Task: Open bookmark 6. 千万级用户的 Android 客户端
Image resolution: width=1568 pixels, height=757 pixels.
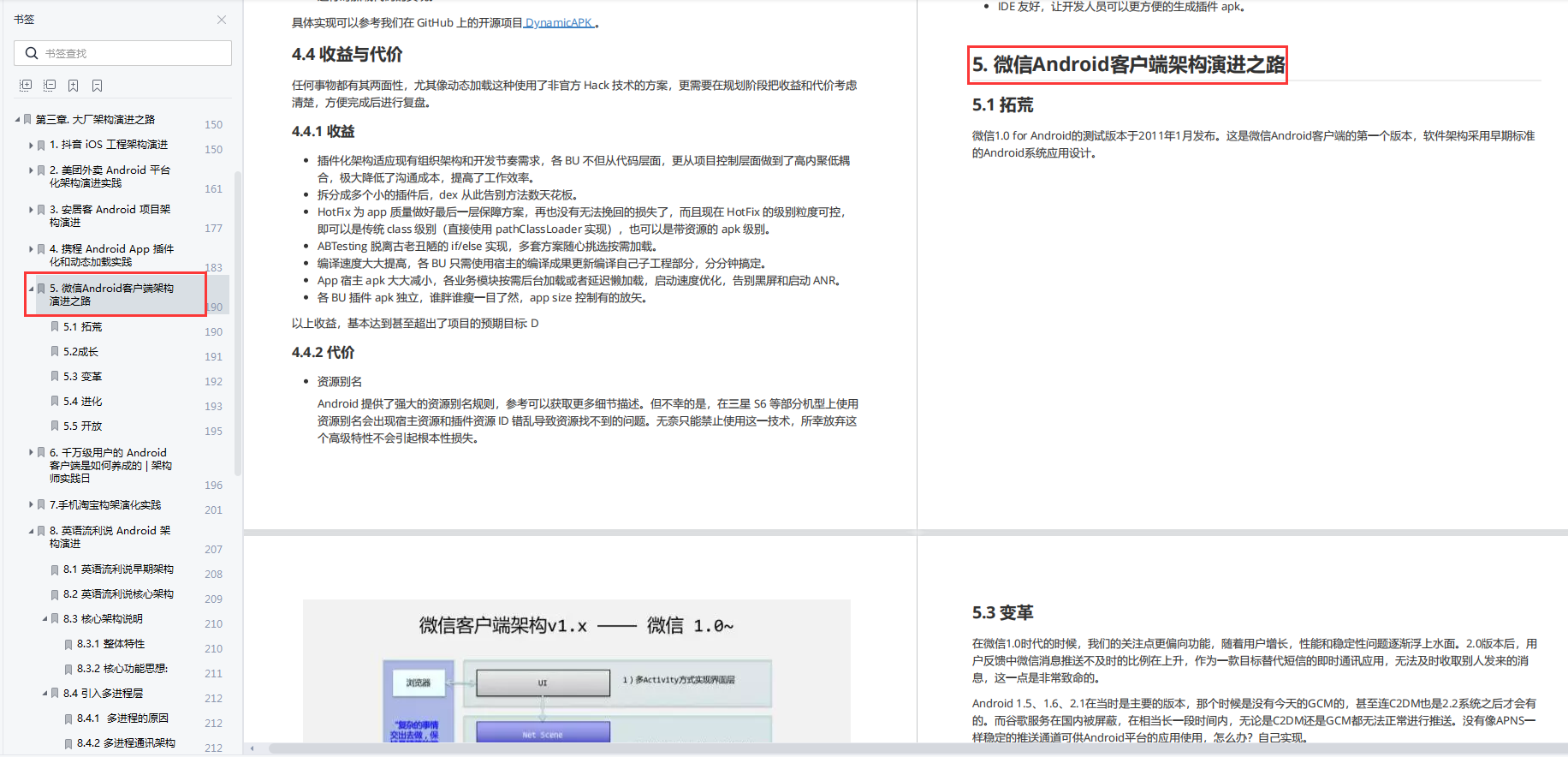Action: pyautogui.click(x=110, y=465)
